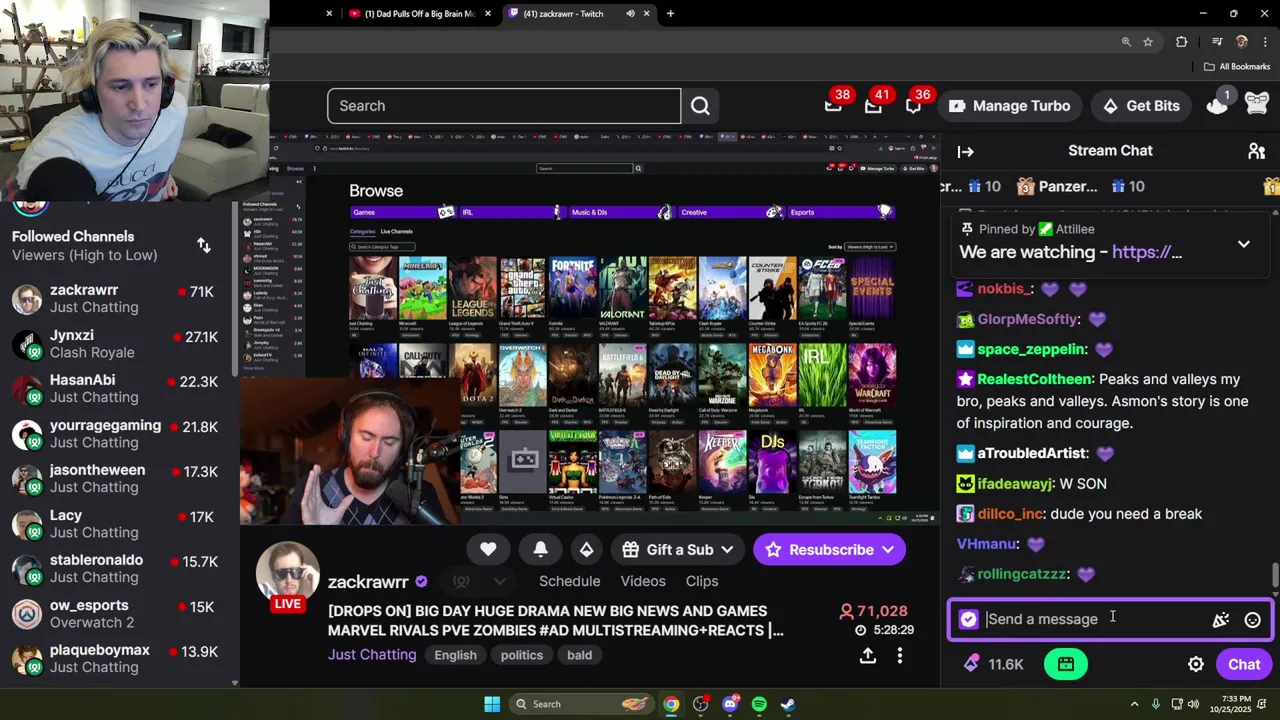Open channel points balance 11.6K
Viewport: 1280px width, 720px height.
pos(993,664)
